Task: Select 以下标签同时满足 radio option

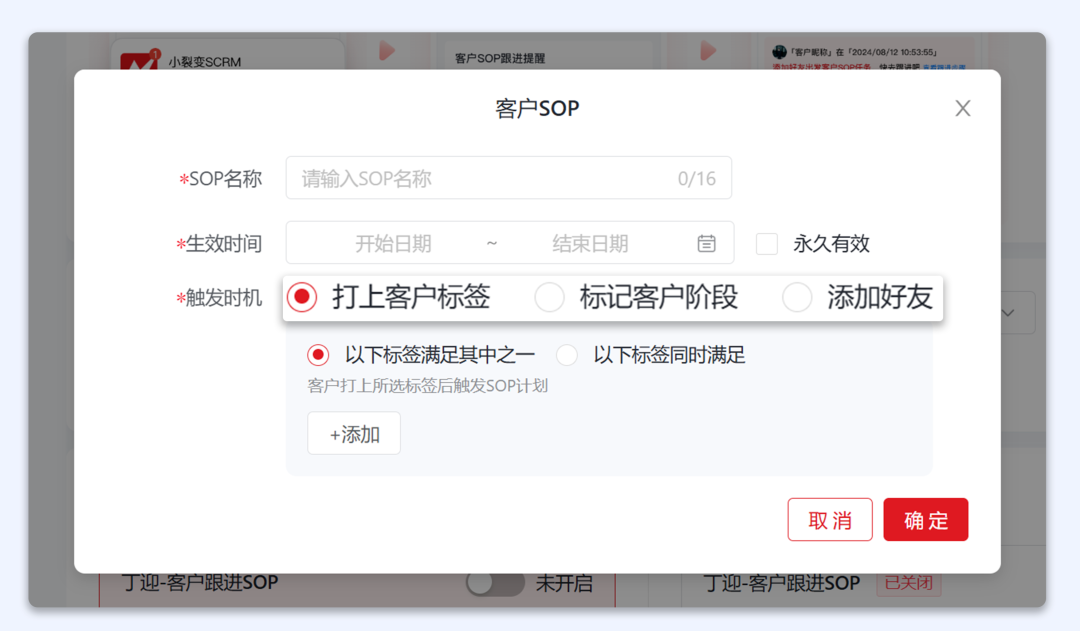Action: pos(567,355)
